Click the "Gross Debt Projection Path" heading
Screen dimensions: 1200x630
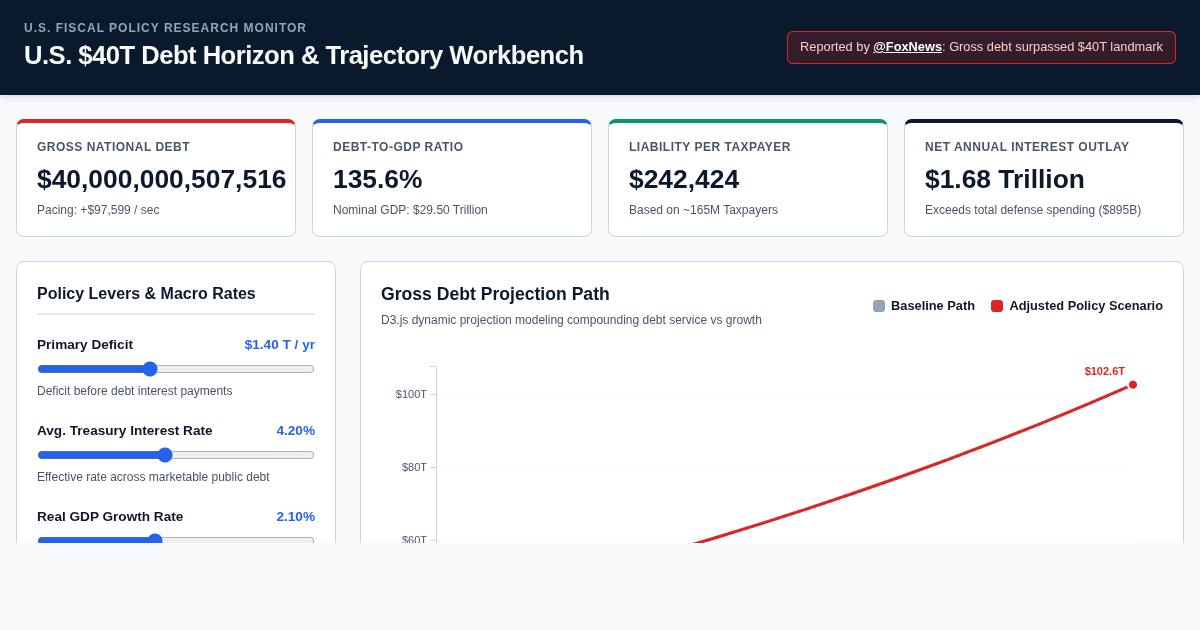tap(495, 294)
